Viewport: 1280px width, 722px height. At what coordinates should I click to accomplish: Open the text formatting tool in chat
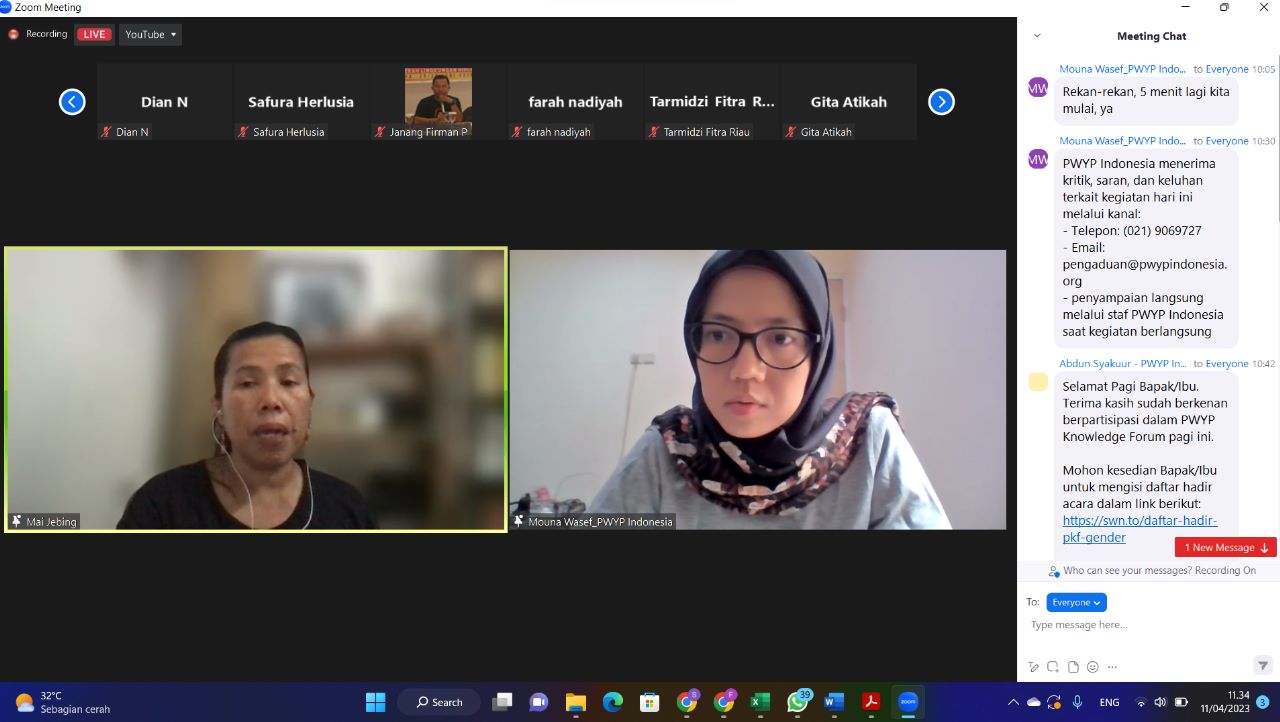1033,667
